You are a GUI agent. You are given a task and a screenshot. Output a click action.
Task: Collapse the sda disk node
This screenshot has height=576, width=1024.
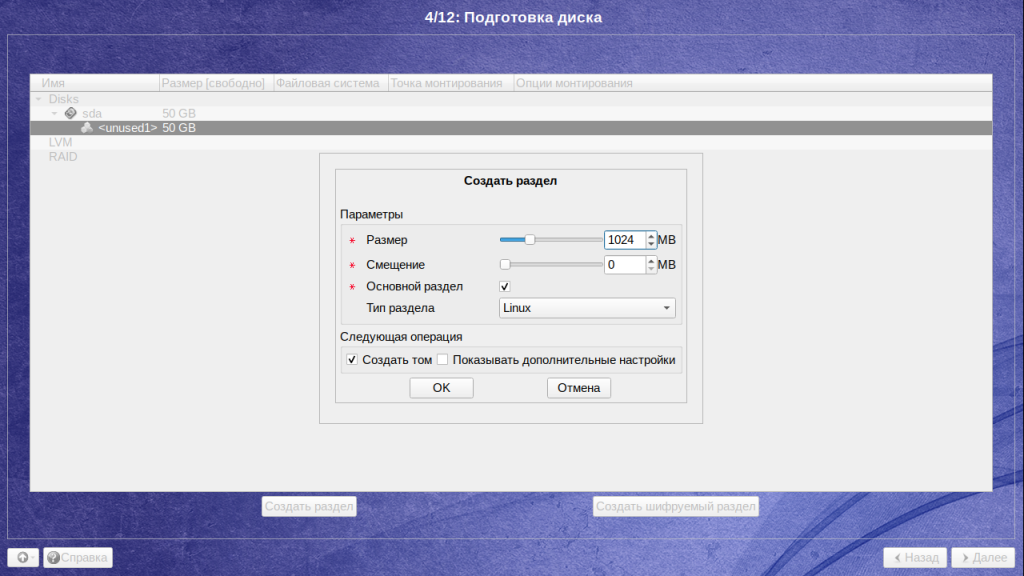click(x=54, y=113)
